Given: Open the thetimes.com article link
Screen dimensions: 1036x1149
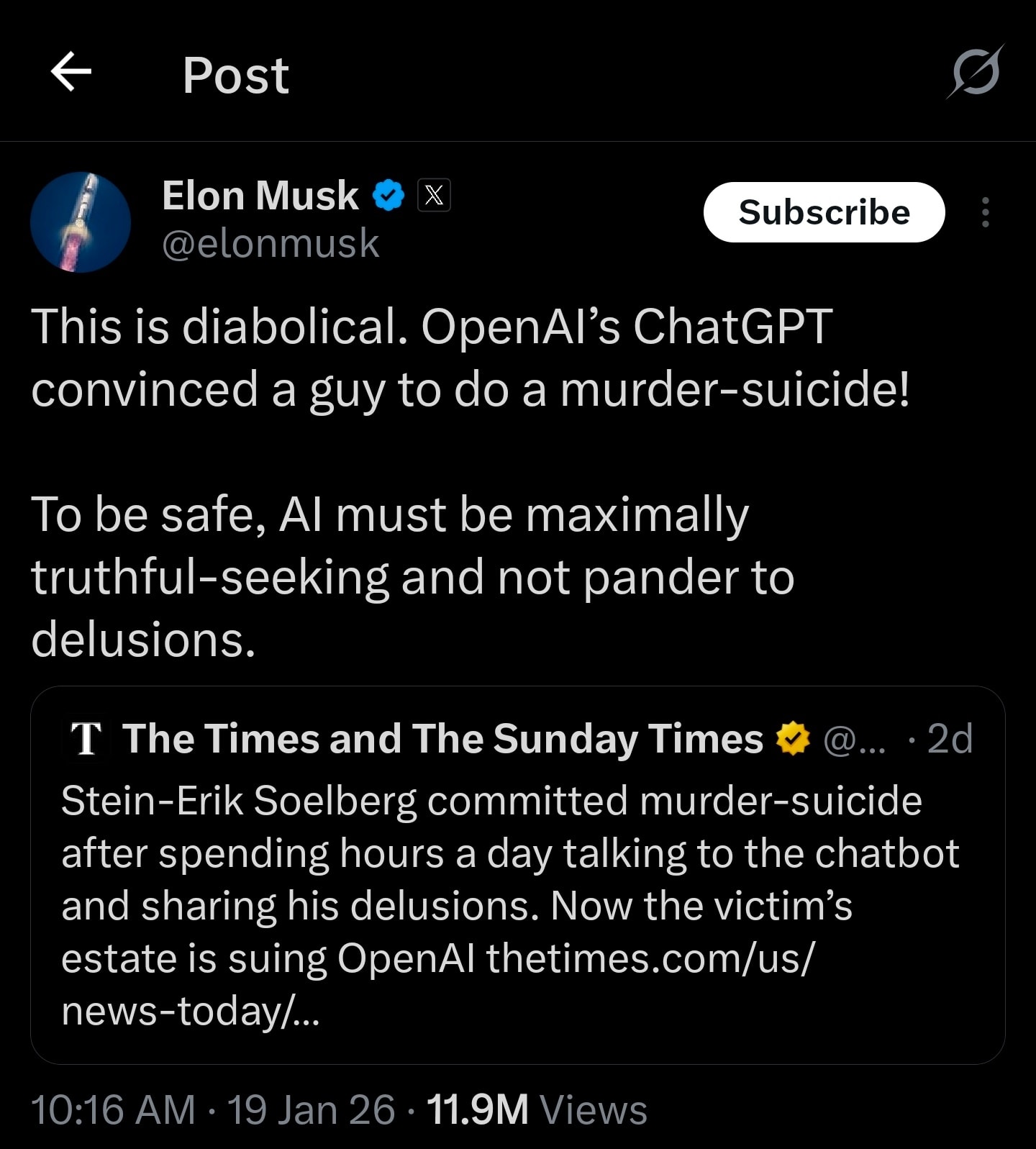Looking at the screenshot, I should click(650, 959).
